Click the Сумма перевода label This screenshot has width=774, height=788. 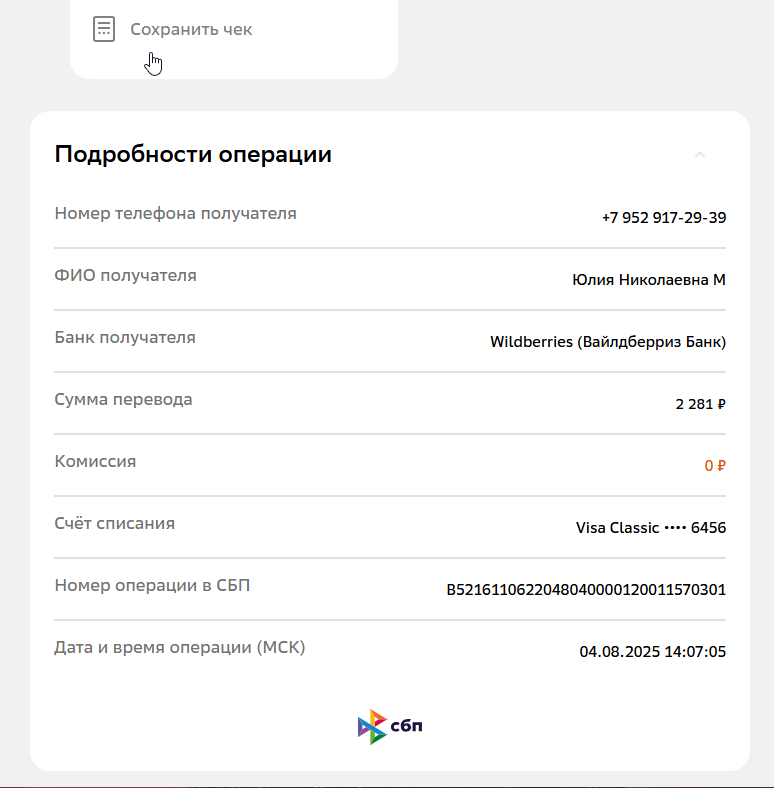pos(123,400)
